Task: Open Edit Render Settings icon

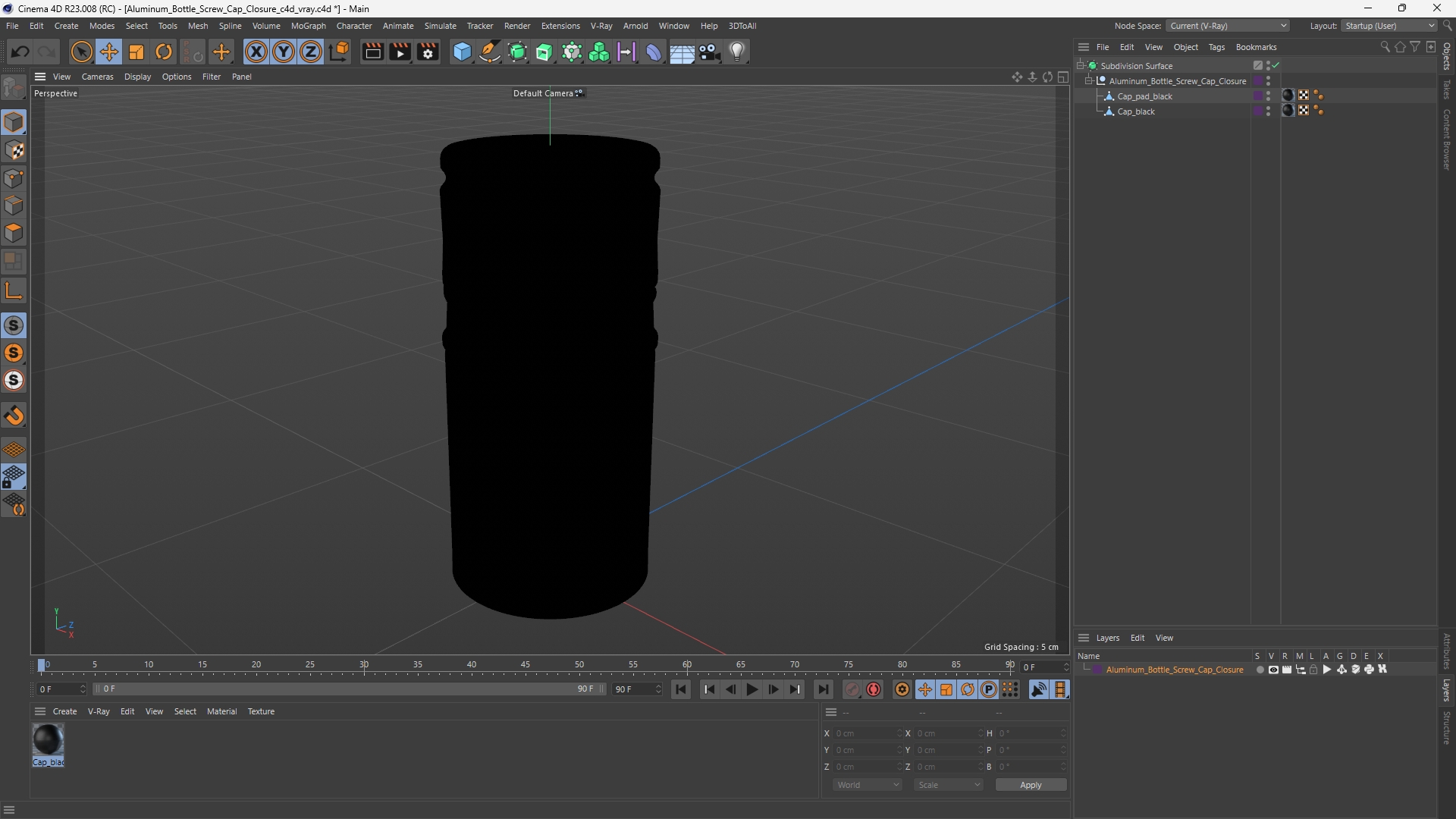Action: pyautogui.click(x=428, y=52)
